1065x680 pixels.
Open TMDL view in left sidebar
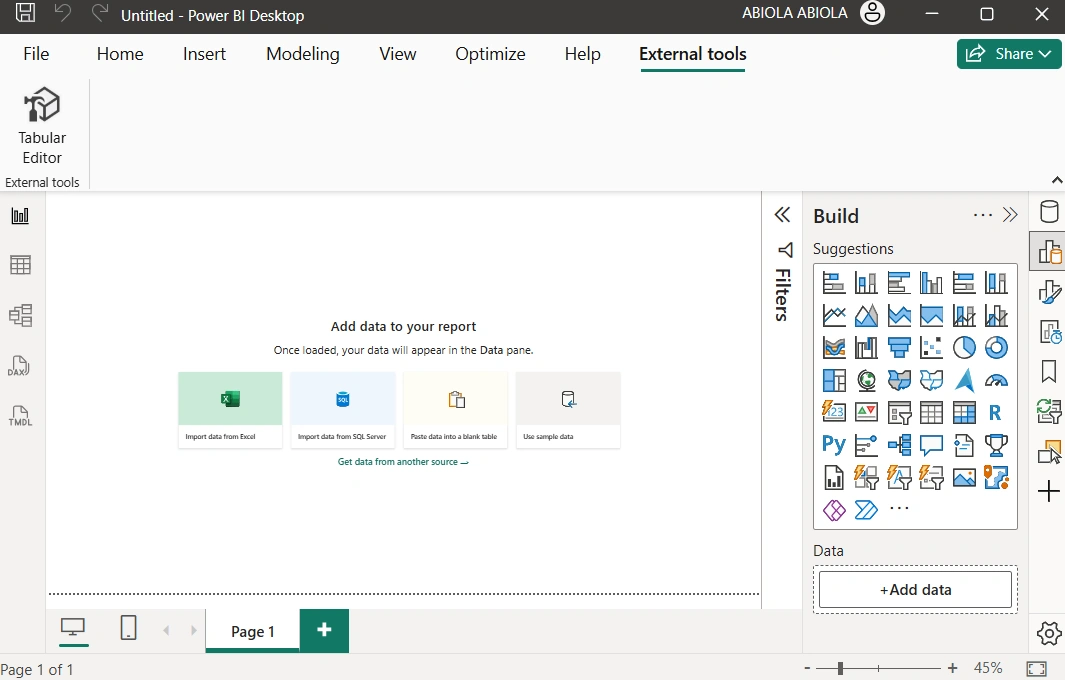[x=20, y=416]
